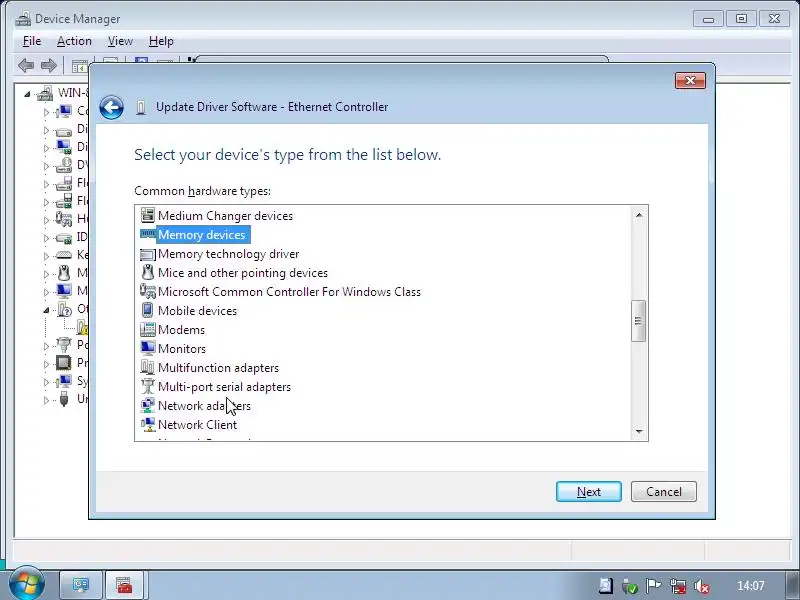The height and width of the screenshot is (600, 800).
Task: Click the Modems icon in the list
Action: click(147, 330)
